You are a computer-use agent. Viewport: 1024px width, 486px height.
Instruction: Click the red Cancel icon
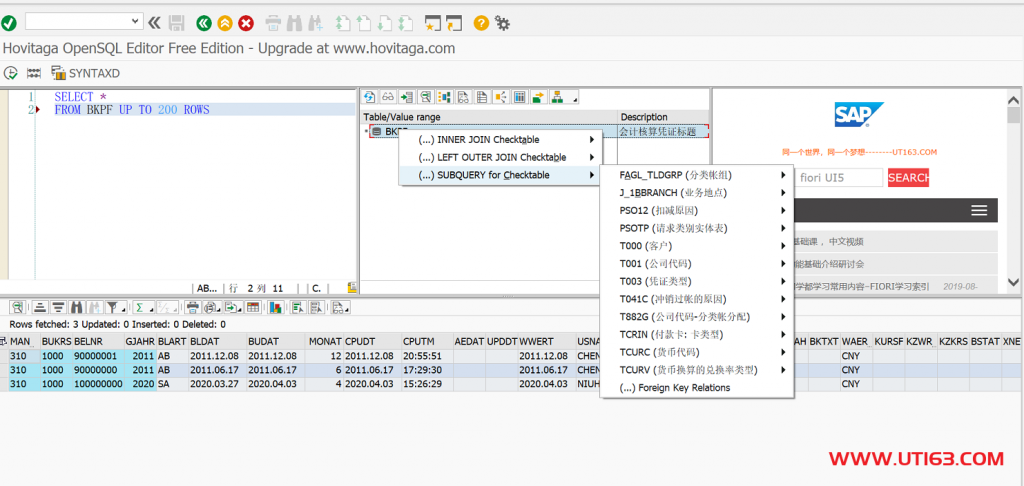click(x=246, y=24)
